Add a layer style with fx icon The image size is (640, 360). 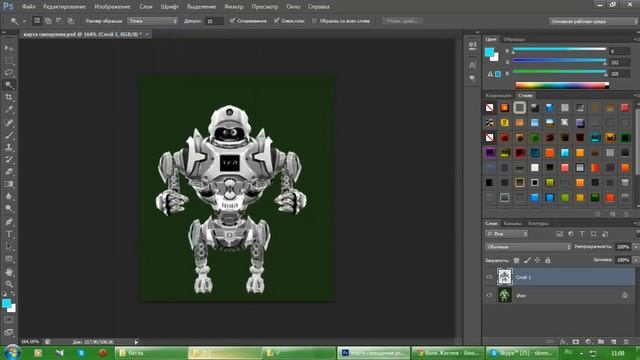point(563,341)
